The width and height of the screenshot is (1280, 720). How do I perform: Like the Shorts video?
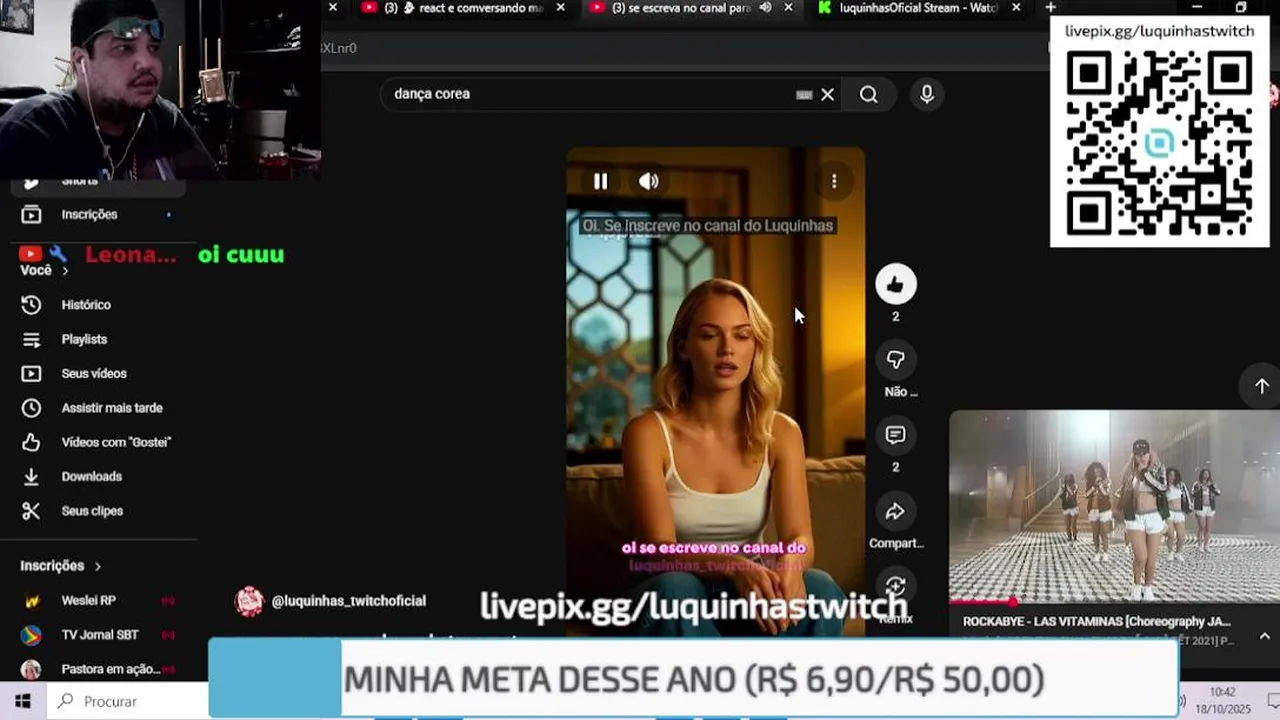click(896, 285)
